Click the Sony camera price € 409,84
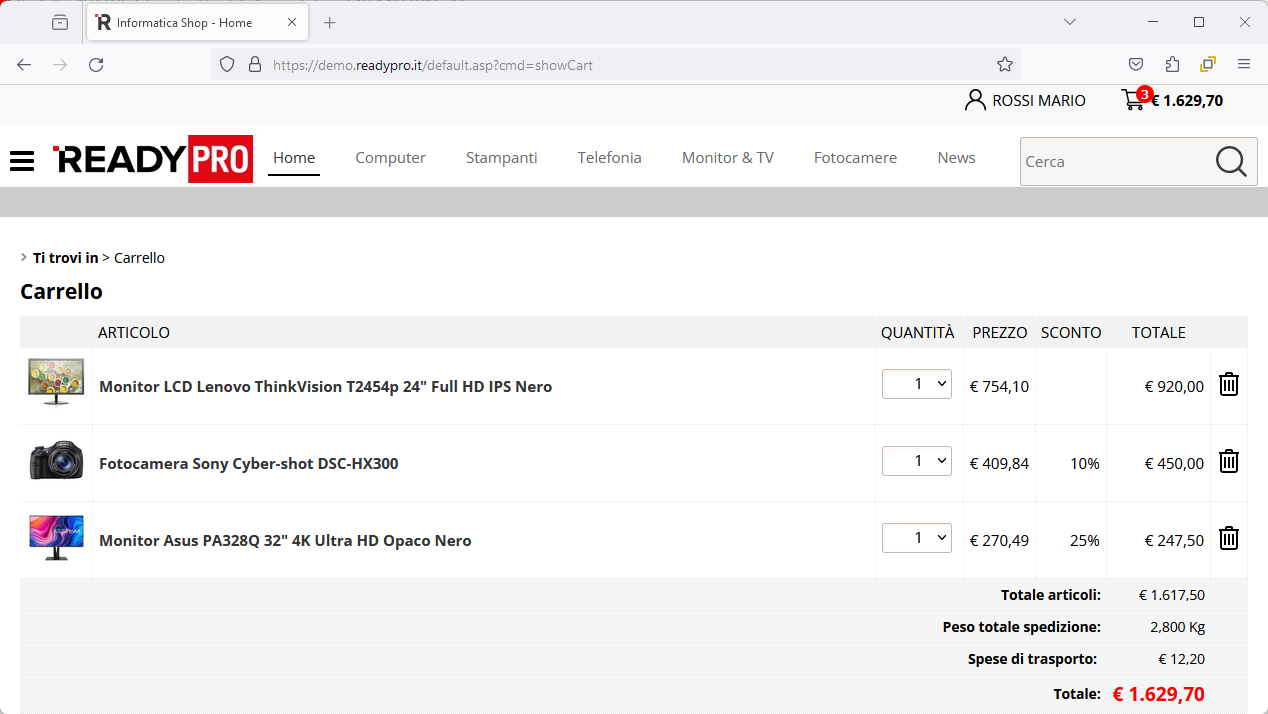The height and width of the screenshot is (714, 1268). click(x=999, y=464)
